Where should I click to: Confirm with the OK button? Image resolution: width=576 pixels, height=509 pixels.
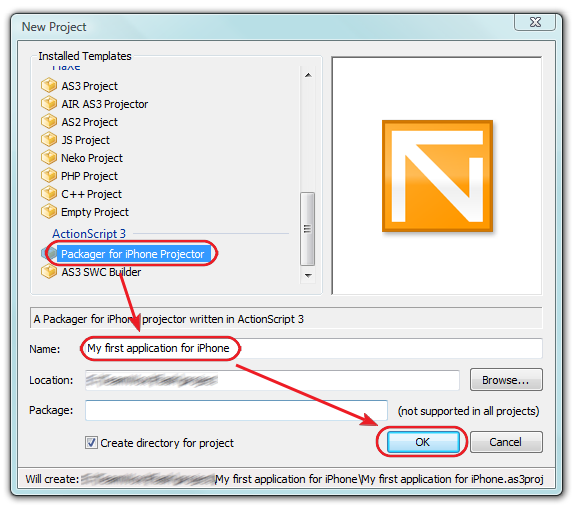point(423,442)
